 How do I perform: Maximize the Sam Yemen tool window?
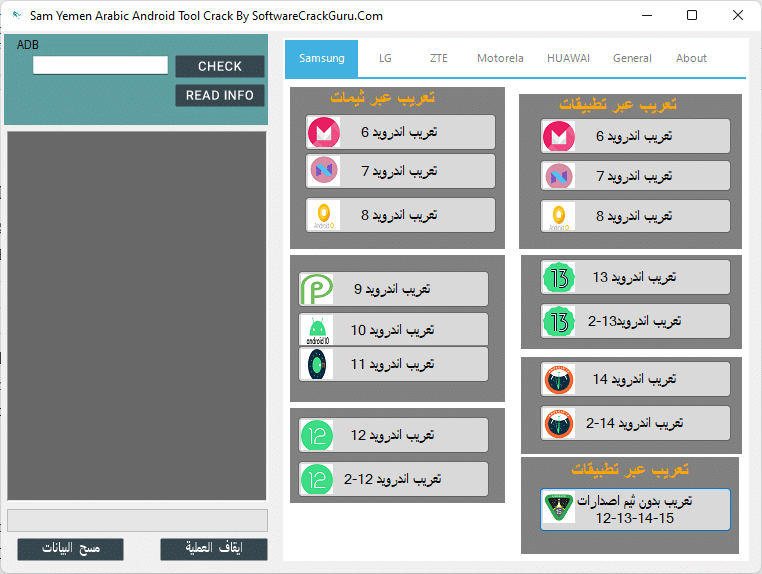pyautogui.click(x=692, y=16)
